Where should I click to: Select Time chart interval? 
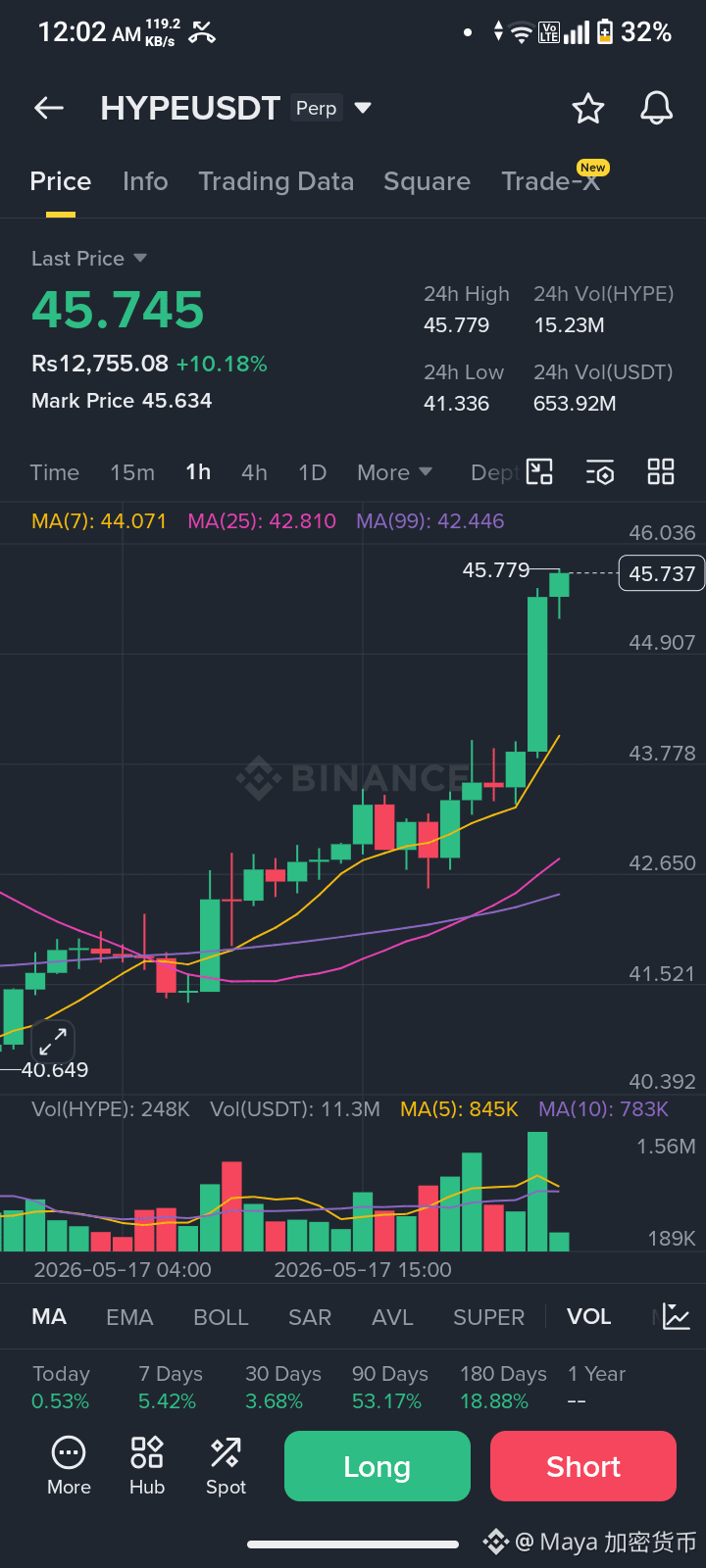(55, 472)
